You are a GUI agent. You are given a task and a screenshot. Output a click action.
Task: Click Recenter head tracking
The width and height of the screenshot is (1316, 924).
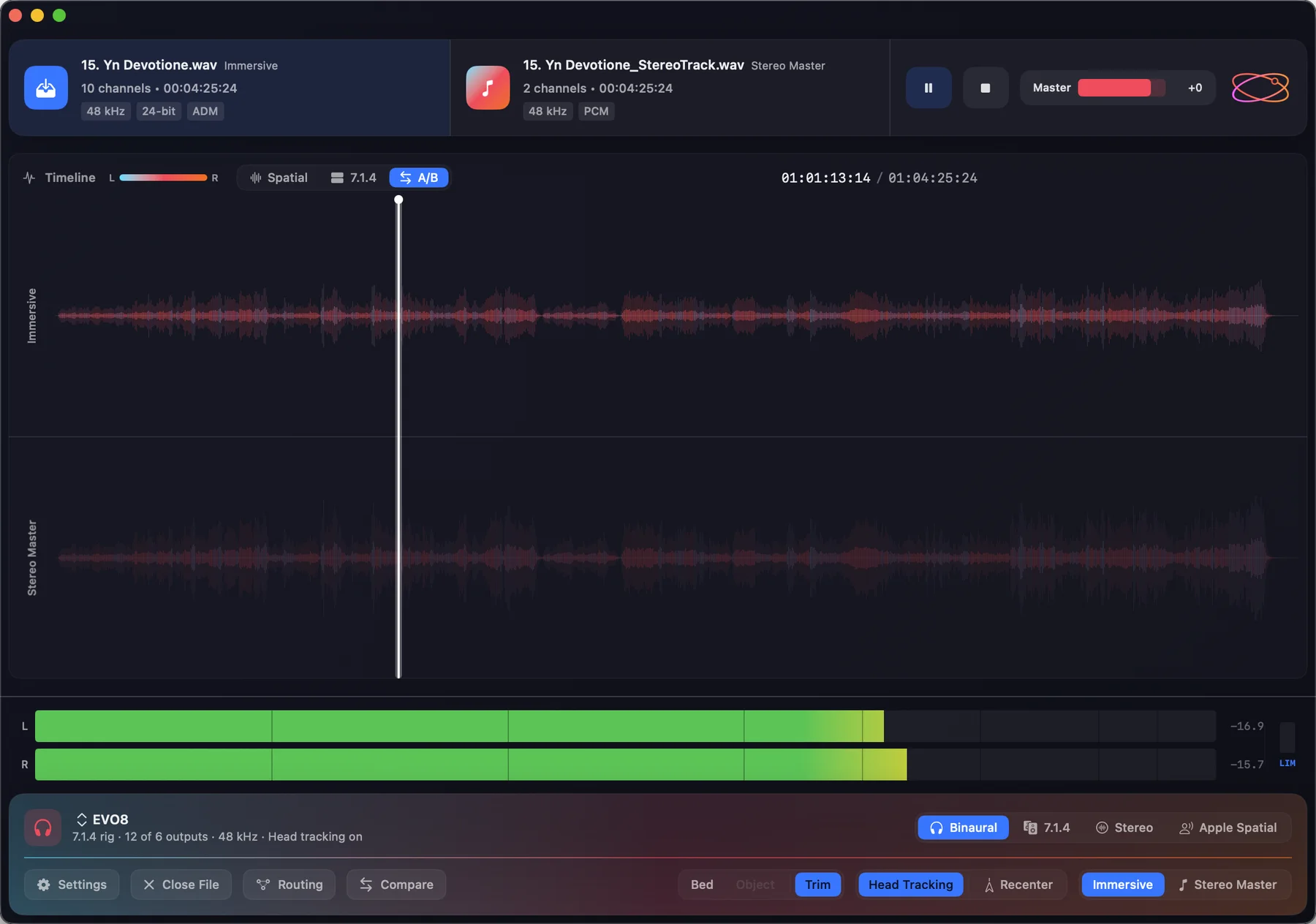click(1019, 885)
